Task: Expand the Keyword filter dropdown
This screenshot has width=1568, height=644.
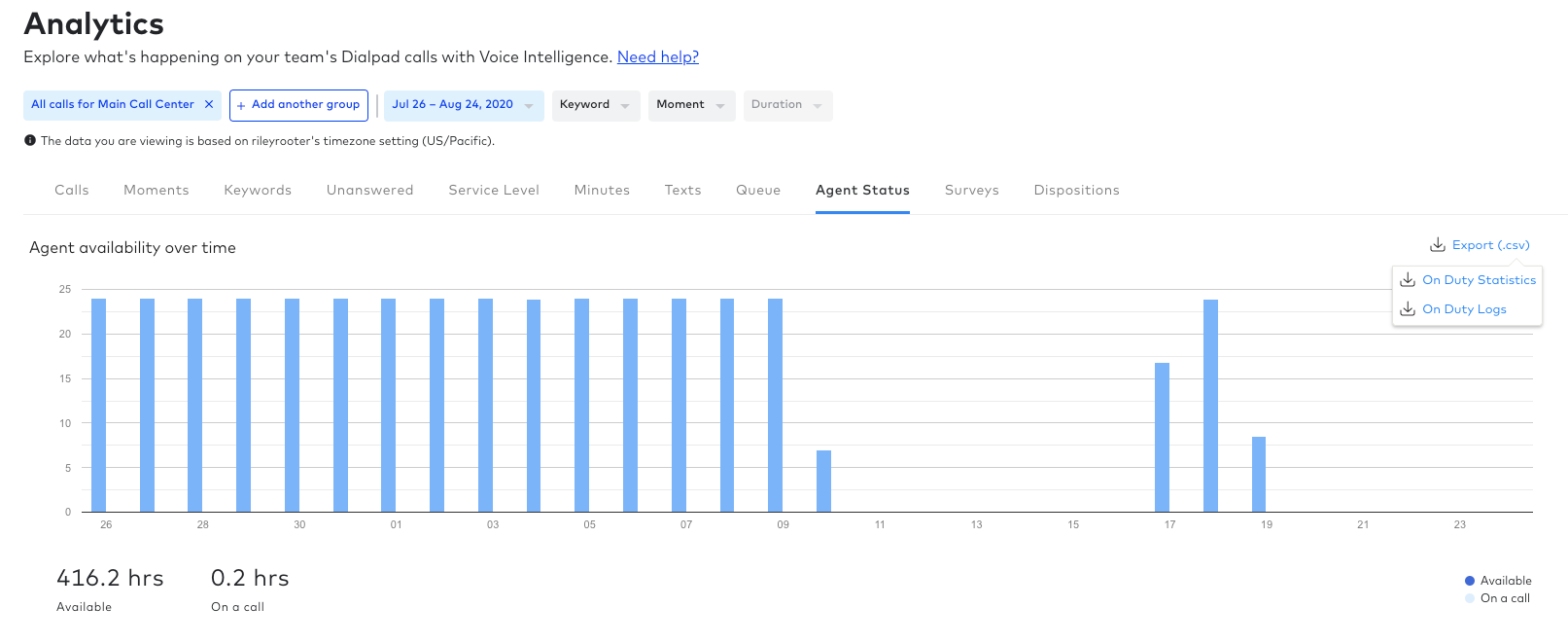Action: (x=596, y=105)
